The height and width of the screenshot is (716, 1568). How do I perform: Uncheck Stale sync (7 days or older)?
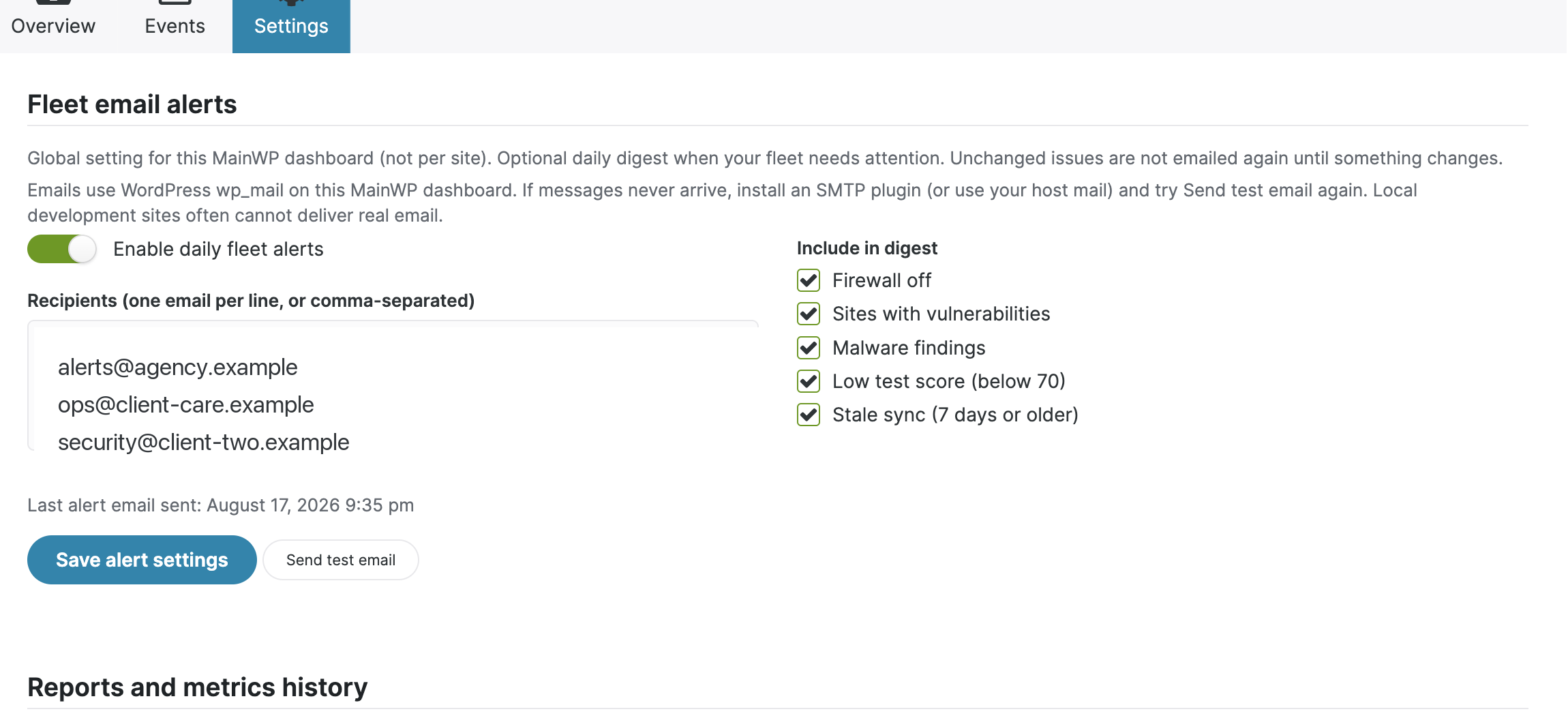809,415
